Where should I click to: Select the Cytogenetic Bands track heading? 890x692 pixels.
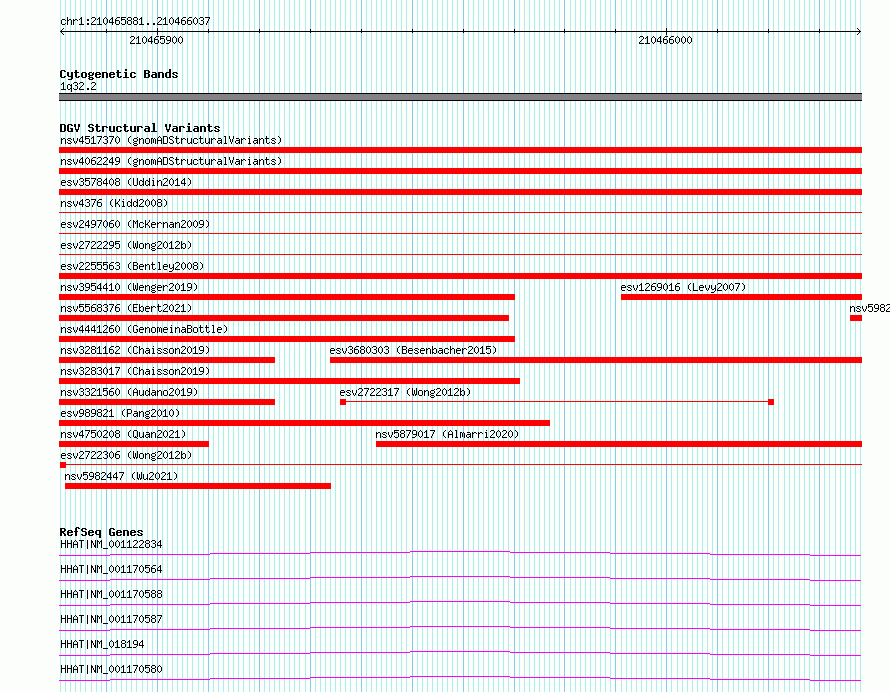(119, 74)
